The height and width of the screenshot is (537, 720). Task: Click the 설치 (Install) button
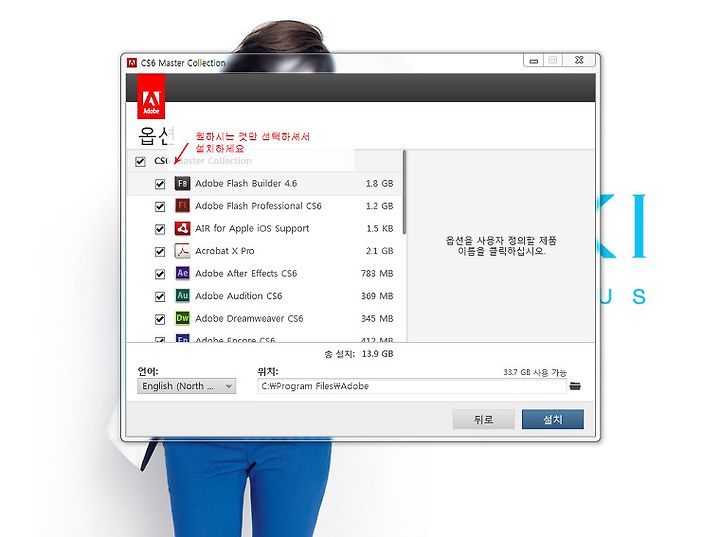tap(553, 419)
